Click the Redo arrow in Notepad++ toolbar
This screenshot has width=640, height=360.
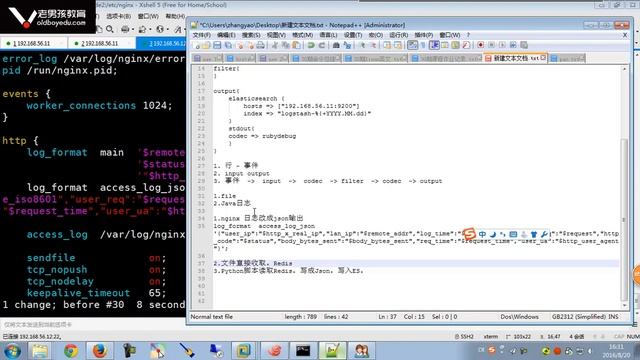coord(322,45)
